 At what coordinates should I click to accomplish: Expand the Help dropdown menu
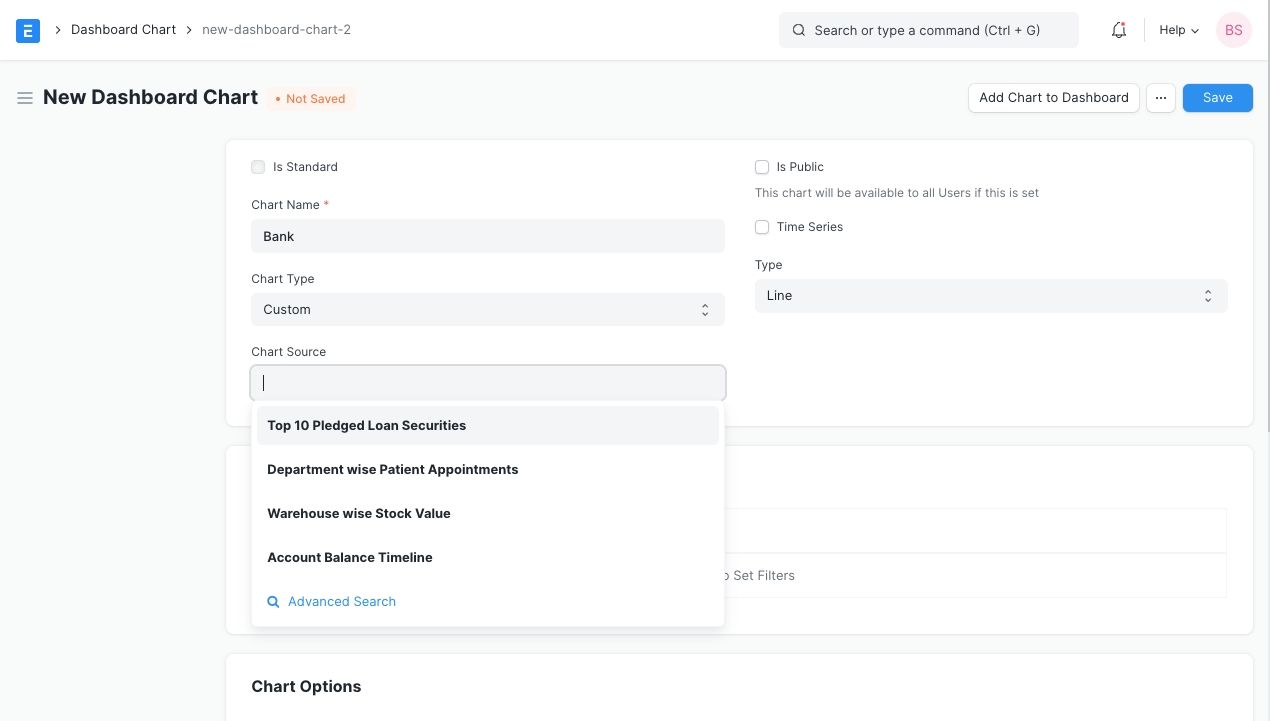click(x=1178, y=30)
